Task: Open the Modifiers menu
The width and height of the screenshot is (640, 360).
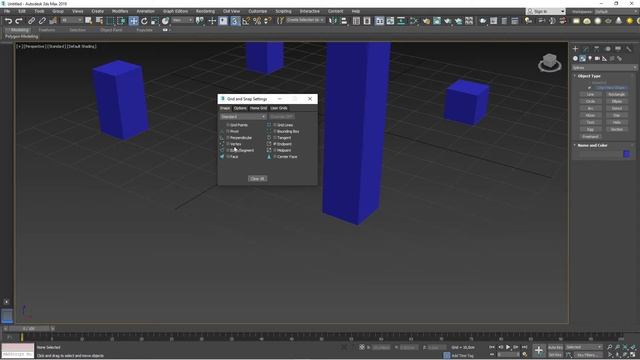Action: (x=120, y=11)
